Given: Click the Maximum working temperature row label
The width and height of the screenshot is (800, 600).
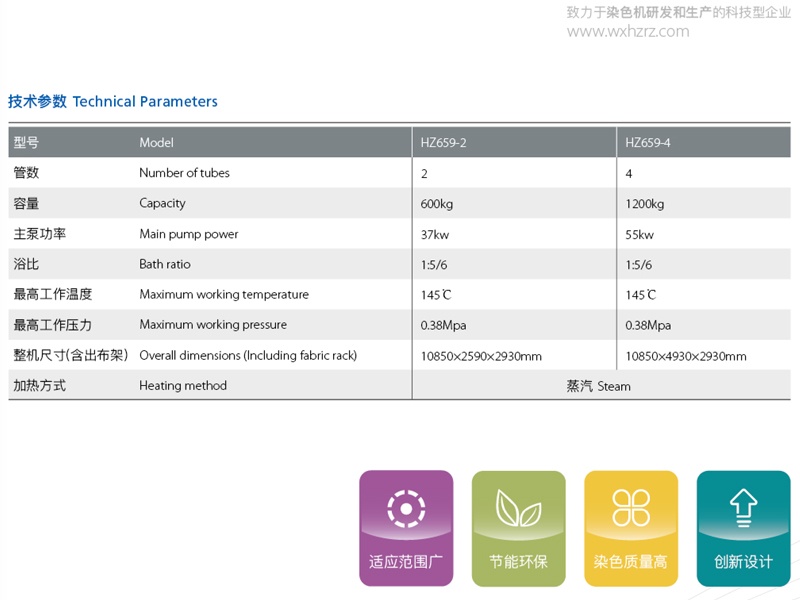Looking at the screenshot, I should (x=224, y=295).
